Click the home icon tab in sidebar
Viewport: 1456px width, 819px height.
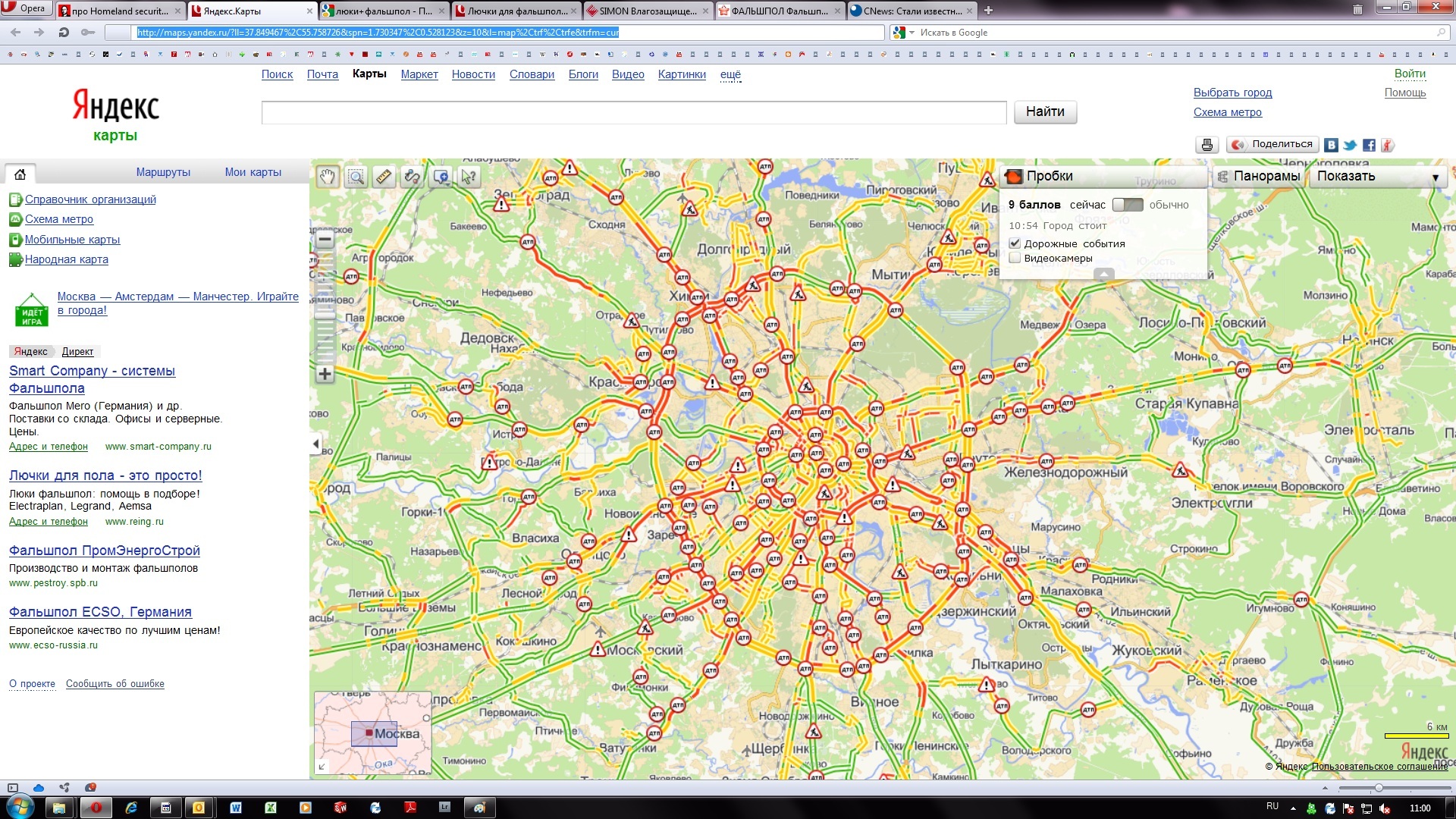pyautogui.click(x=20, y=174)
